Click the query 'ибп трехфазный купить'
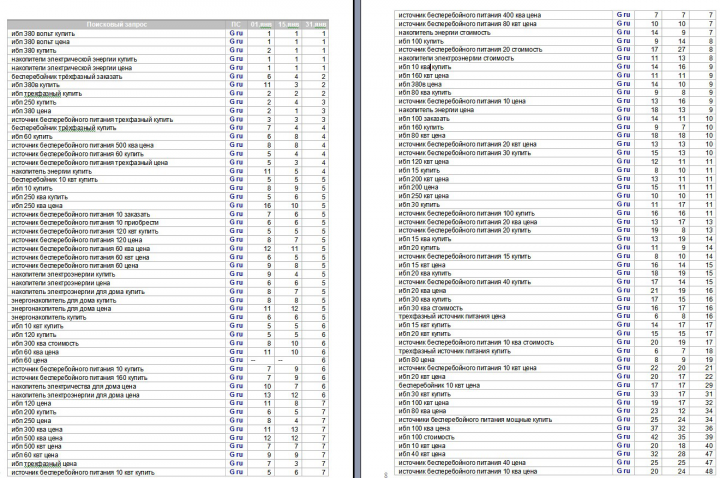This screenshot has height=478, width=720. click(x=46, y=94)
